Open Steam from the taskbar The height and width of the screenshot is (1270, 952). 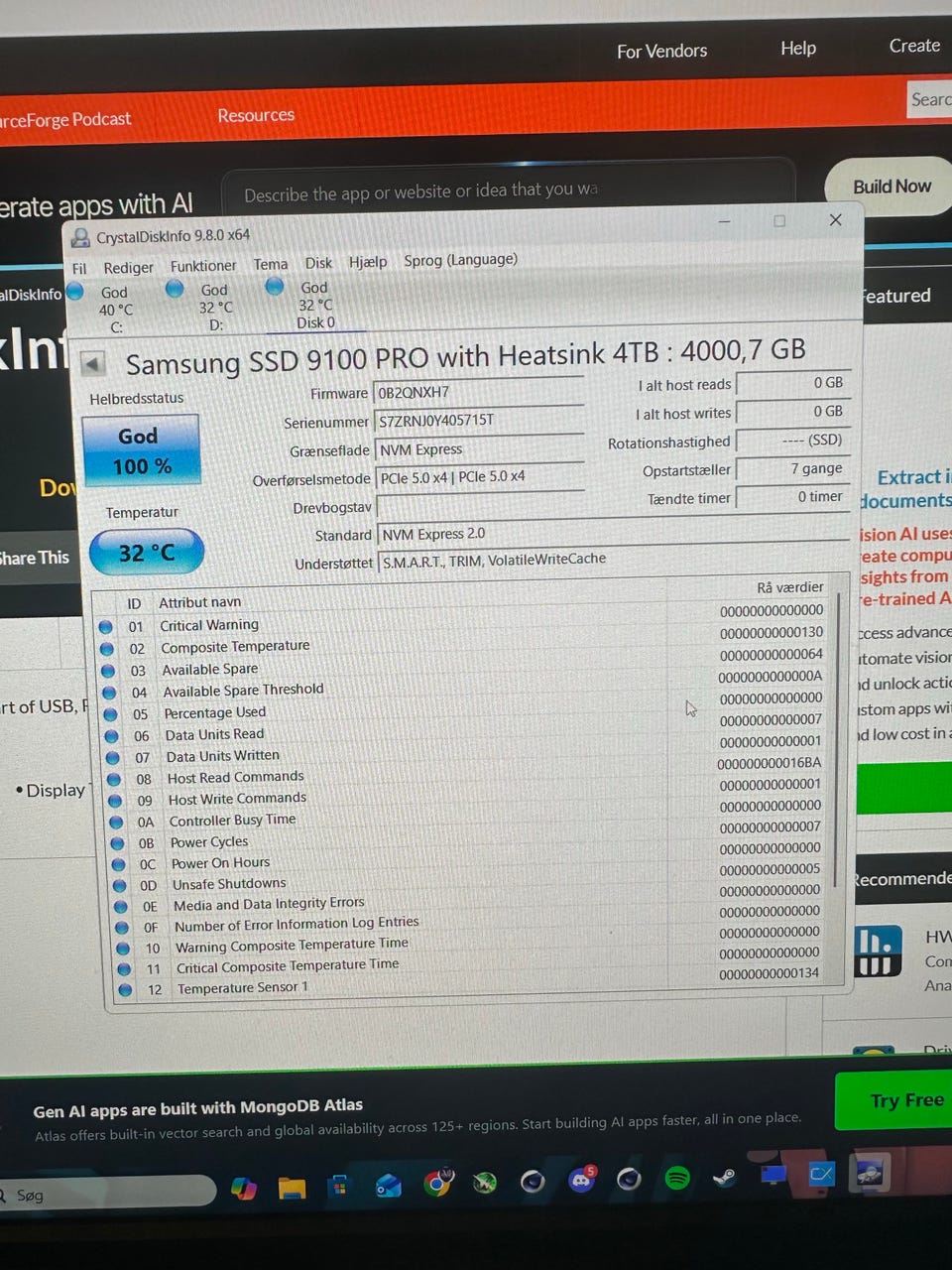pos(725,1178)
